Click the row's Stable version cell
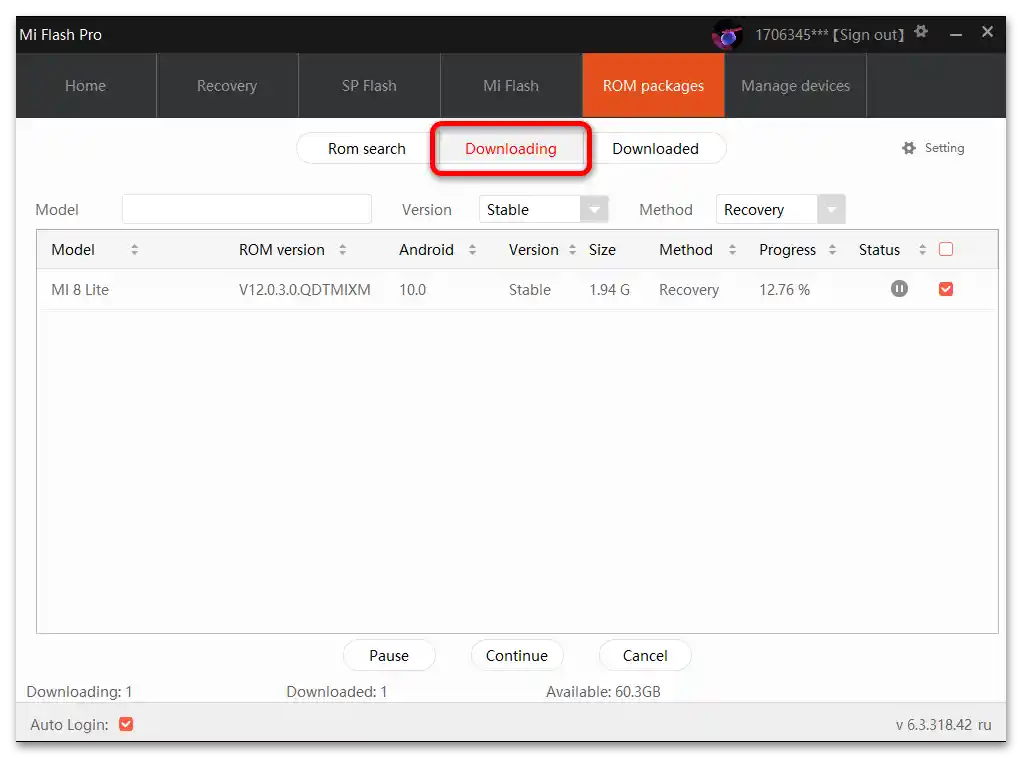The width and height of the screenshot is (1022, 758). (x=530, y=289)
